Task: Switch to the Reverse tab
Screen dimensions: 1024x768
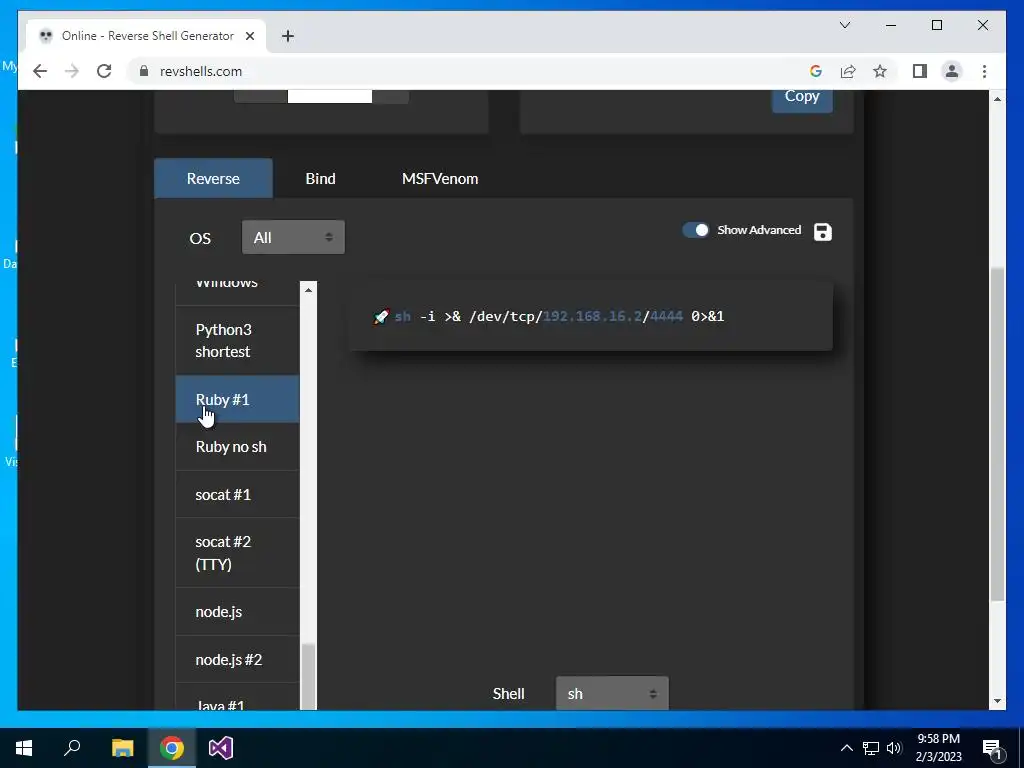Action: (213, 178)
